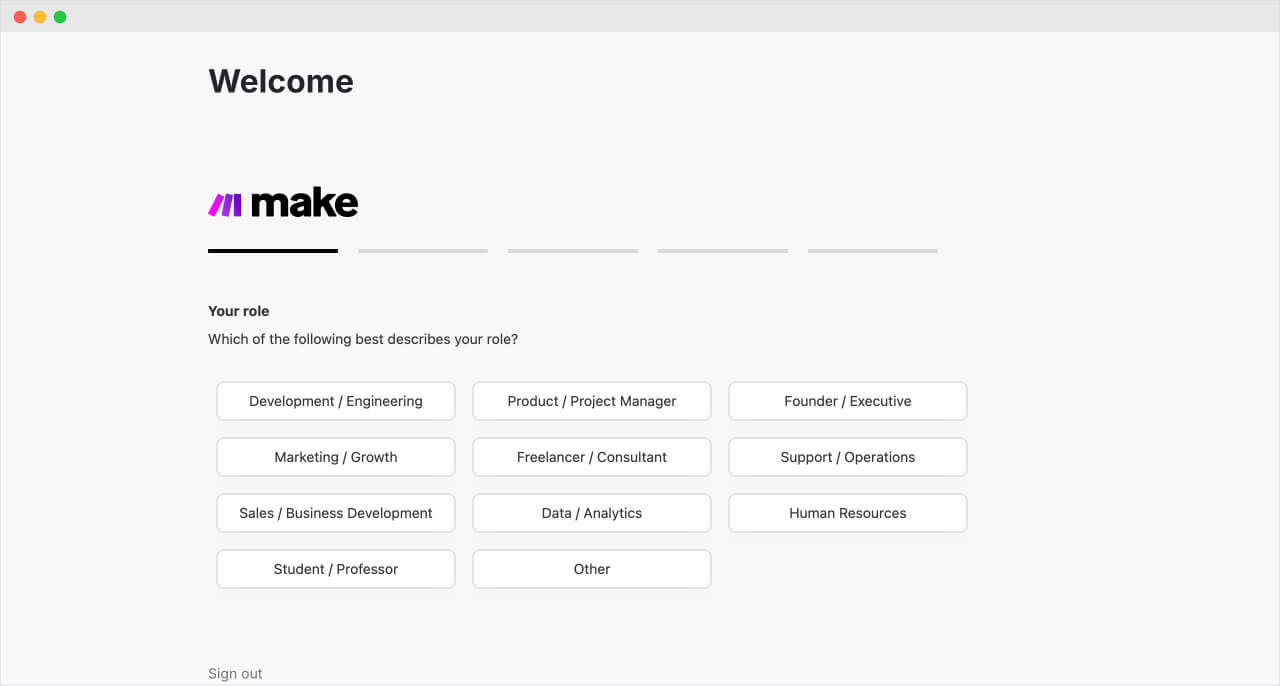Image resolution: width=1280 pixels, height=686 pixels.
Task: Click the final step of the progress indicator
Action: coord(872,251)
